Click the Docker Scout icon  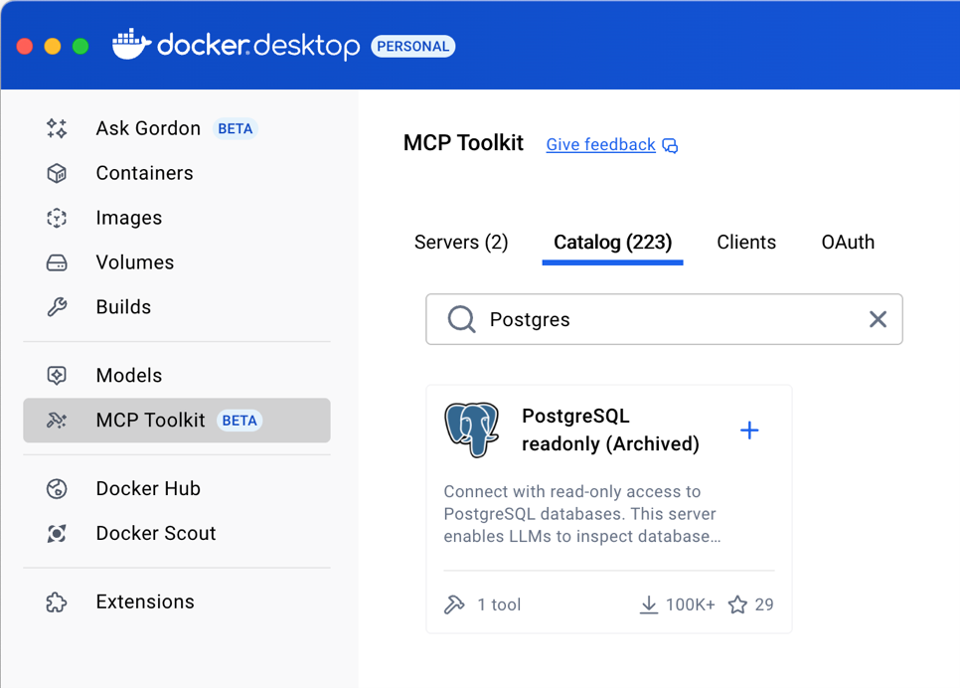(x=57, y=533)
